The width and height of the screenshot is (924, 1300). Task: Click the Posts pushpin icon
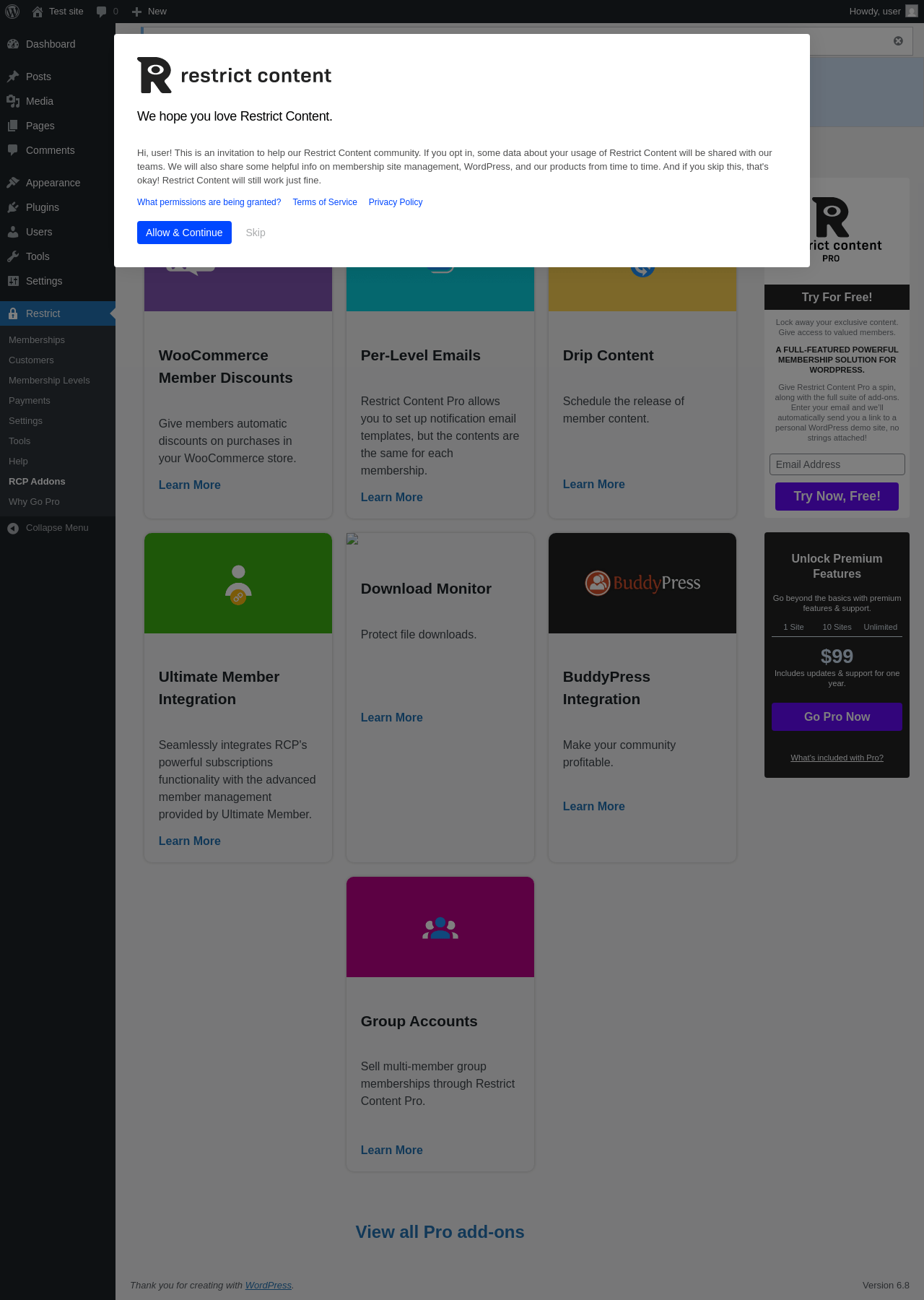[x=13, y=77]
